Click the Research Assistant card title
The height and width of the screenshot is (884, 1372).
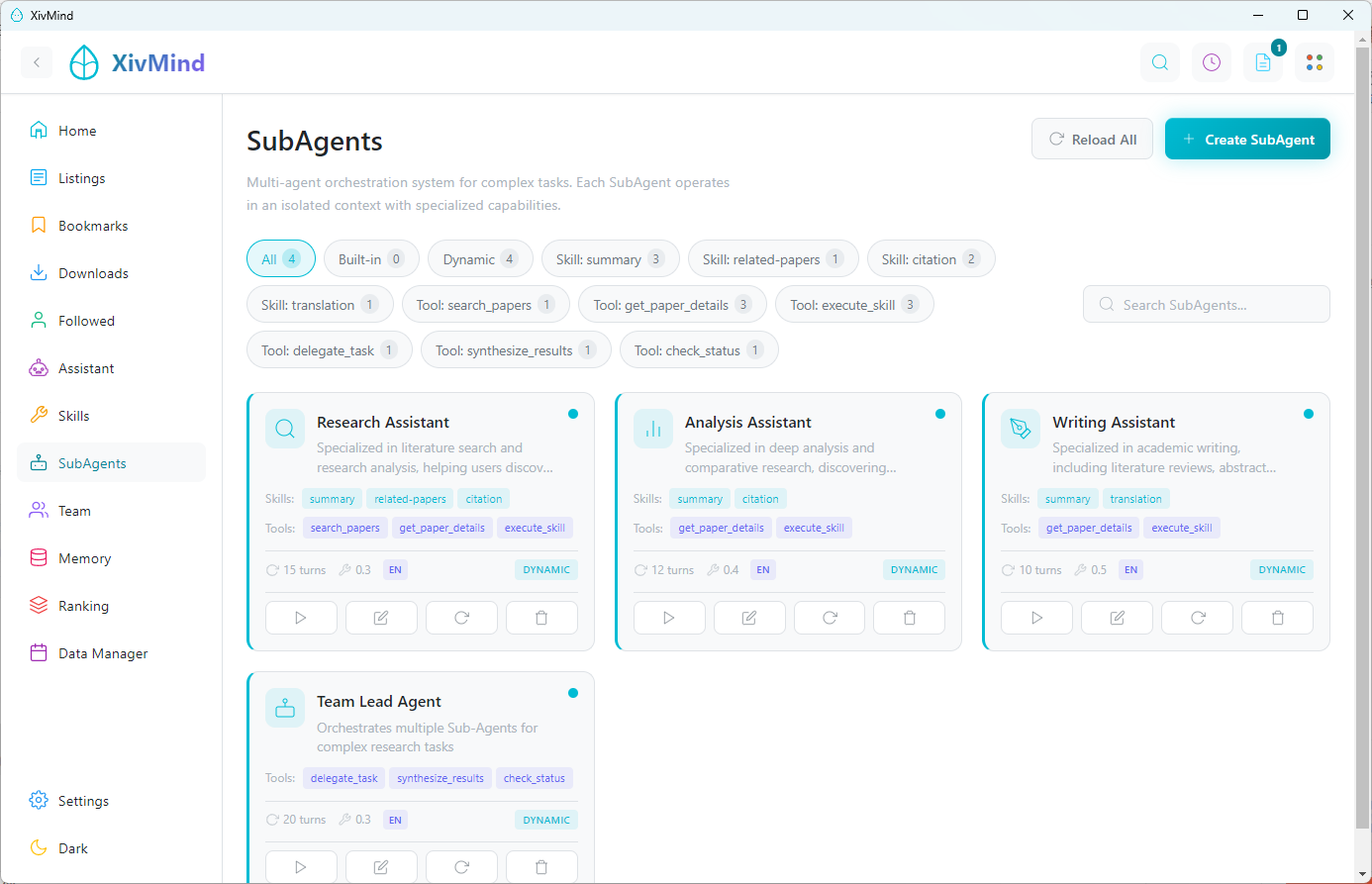point(383,423)
